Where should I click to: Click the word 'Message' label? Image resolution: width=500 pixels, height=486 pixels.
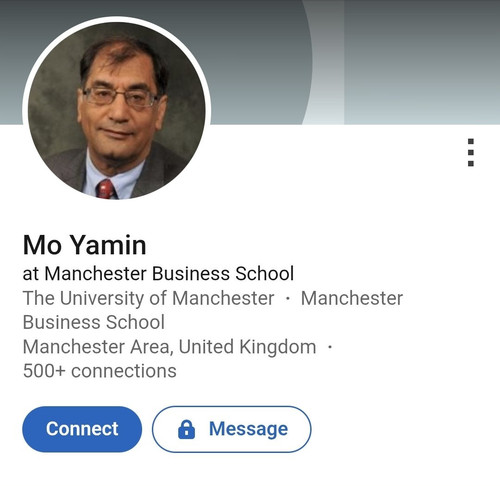click(x=248, y=429)
